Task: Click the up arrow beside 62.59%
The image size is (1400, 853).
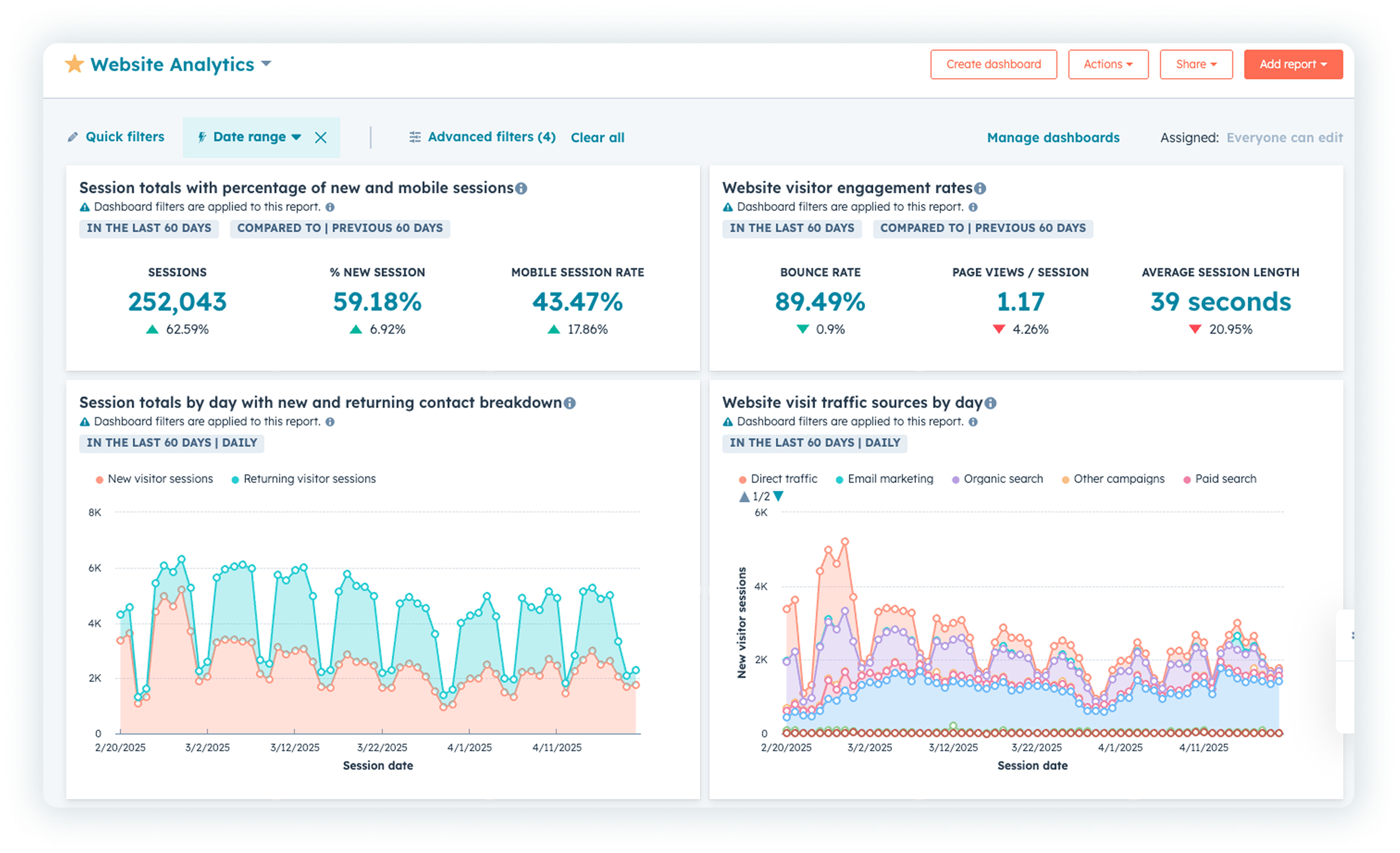Action: 152,330
